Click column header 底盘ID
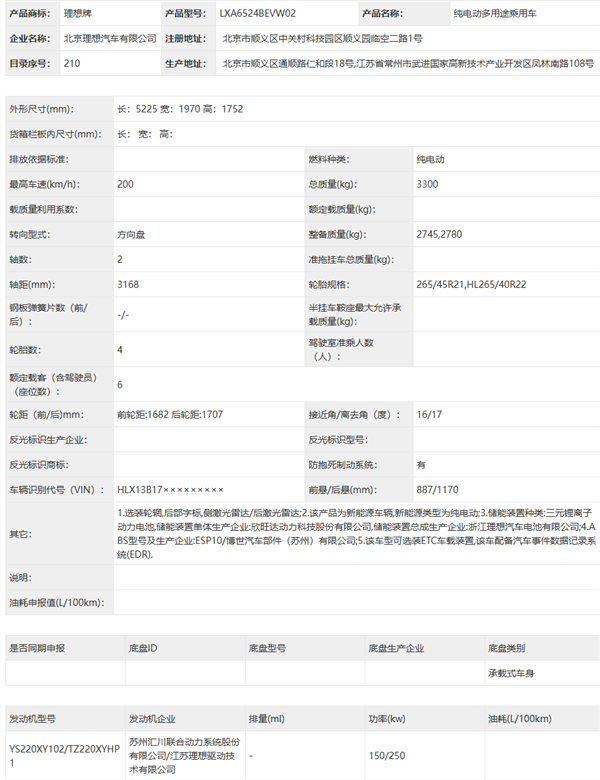600x780 pixels. tap(143, 648)
